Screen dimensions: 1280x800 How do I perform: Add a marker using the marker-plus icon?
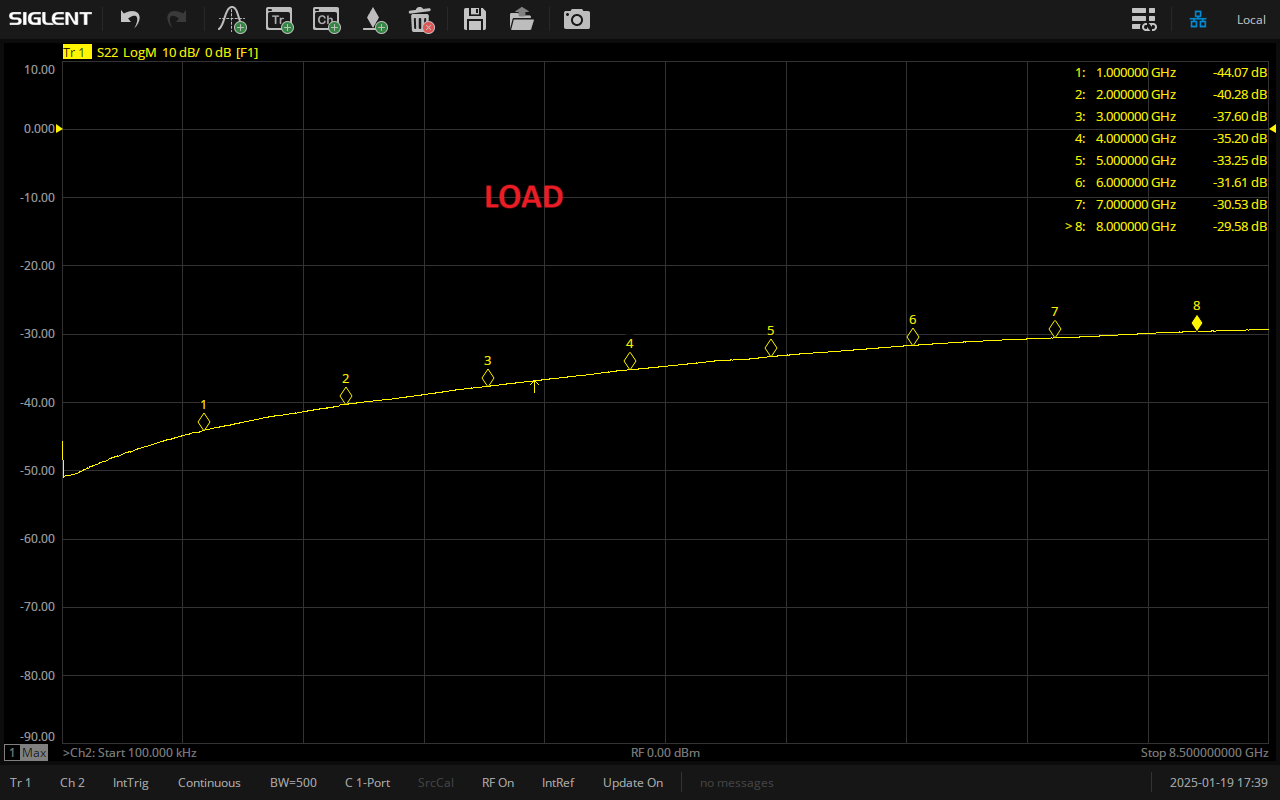(x=373, y=19)
